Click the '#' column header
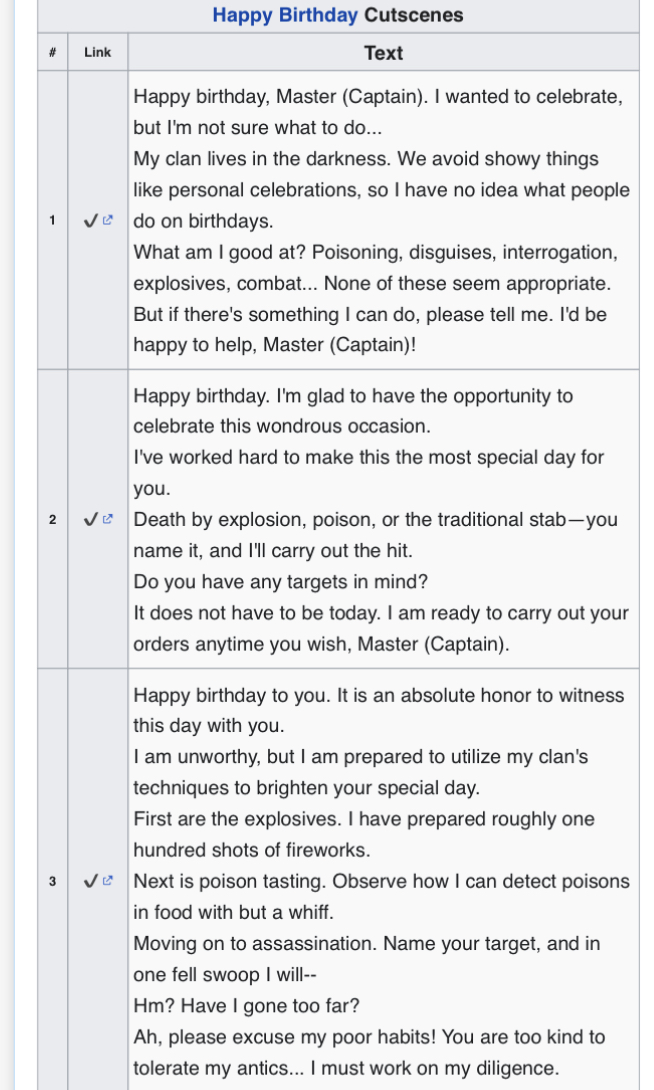The width and height of the screenshot is (654, 1090). coord(52,53)
